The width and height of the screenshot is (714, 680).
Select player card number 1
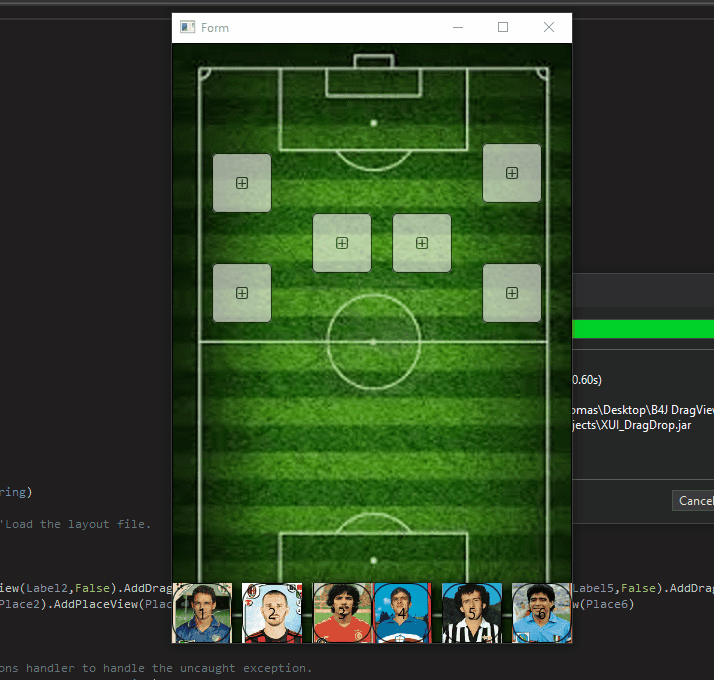(x=202, y=613)
